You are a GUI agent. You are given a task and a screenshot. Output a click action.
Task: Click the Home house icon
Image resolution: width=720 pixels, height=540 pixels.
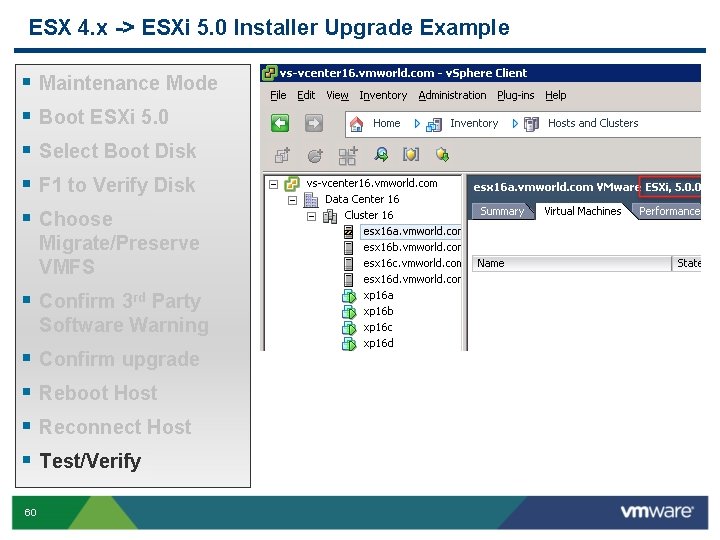pyautogui.click(x=356, y=124)
